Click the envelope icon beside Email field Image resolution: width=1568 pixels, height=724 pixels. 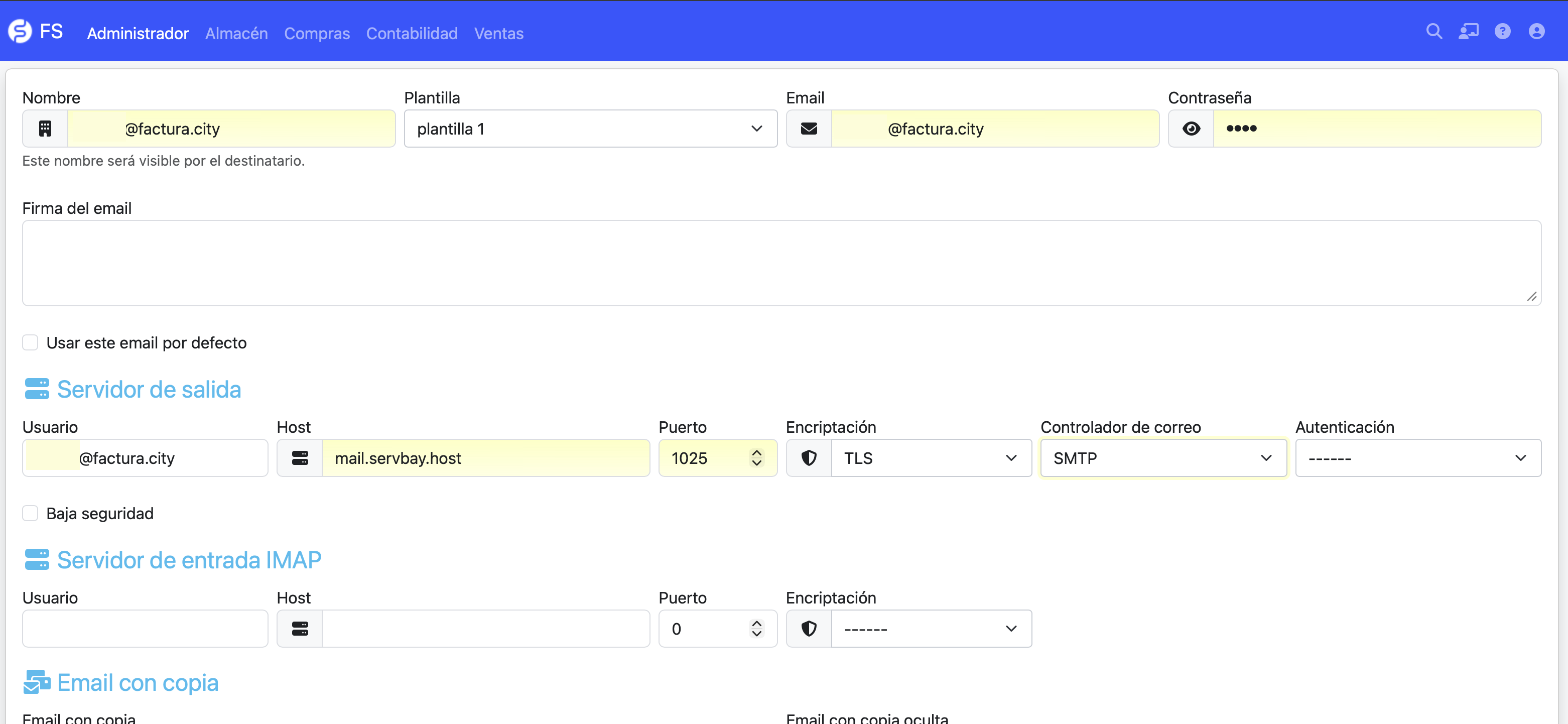(x=809, y=129)
